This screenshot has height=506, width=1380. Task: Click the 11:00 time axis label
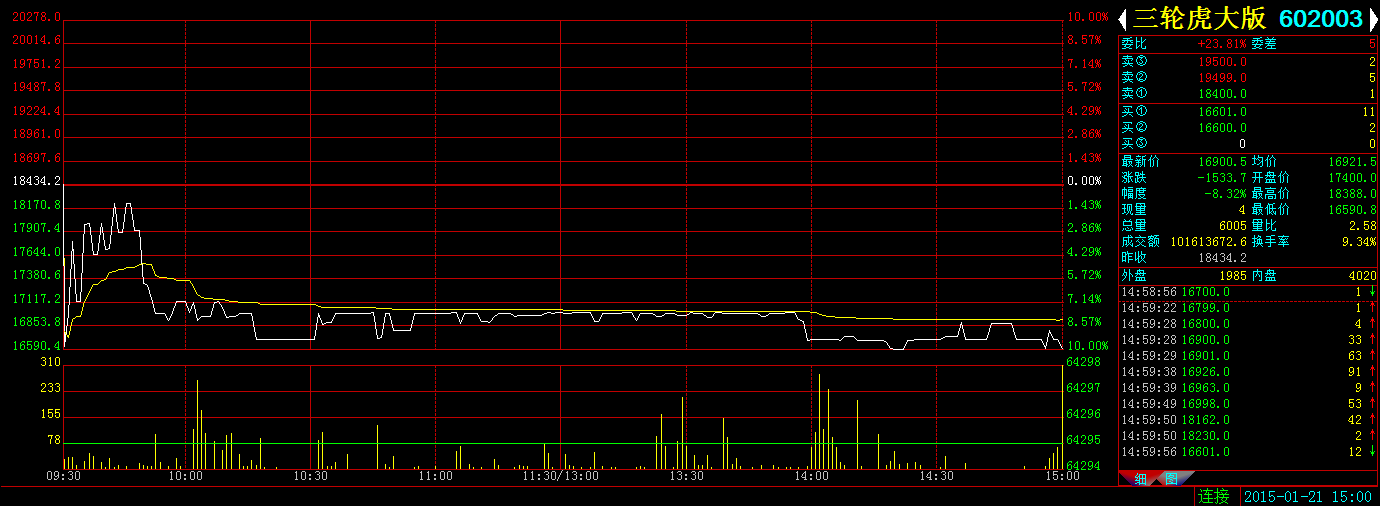tap(436, 477)
